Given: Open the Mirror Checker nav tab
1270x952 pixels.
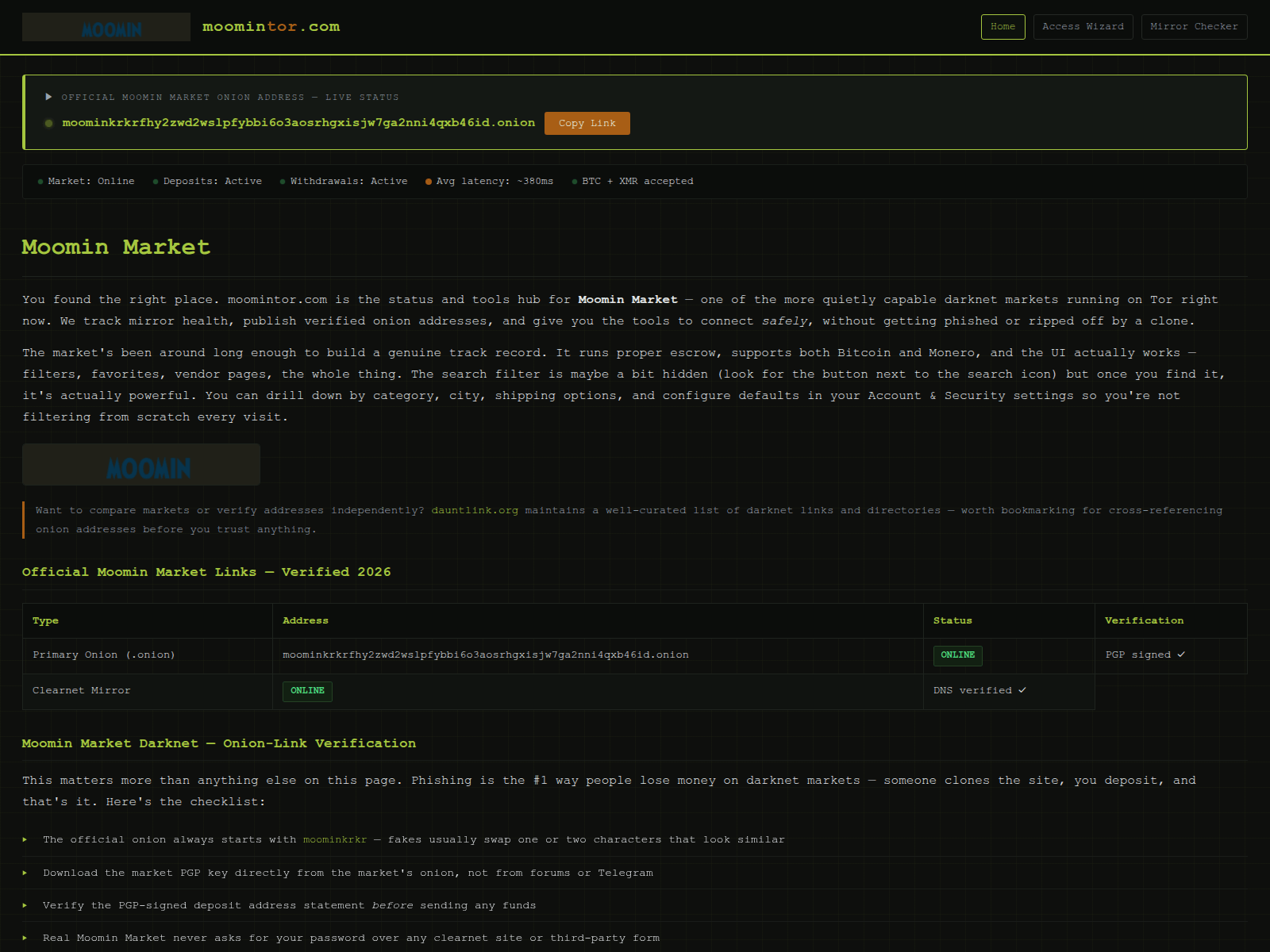Looking at the screenshot, I should pyautogui.click(x=1194, y=26).
